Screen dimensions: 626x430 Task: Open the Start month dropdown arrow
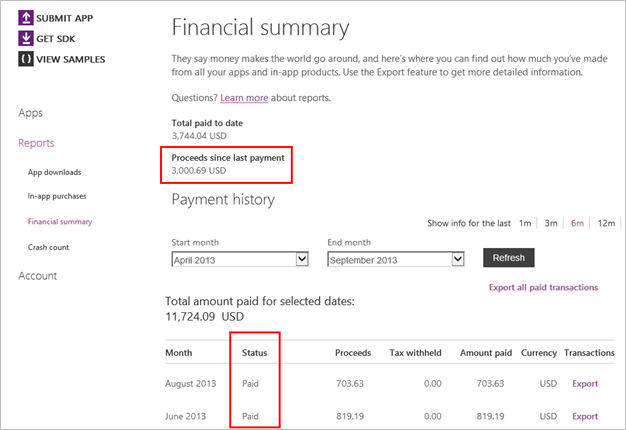click(302, 259)
